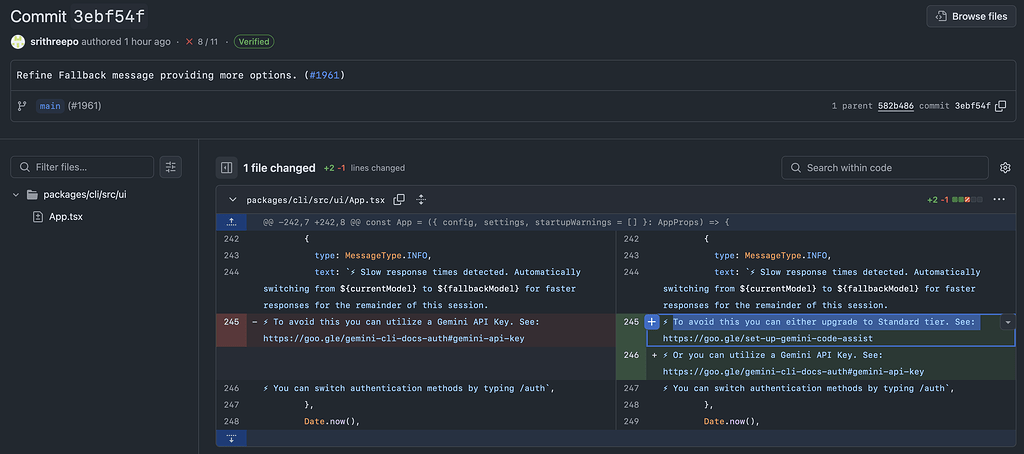Click the hunk header @@ -242,7 +242,8
Image resolution: width=1024 pixels, height=454 pixels.
point(496,222)
